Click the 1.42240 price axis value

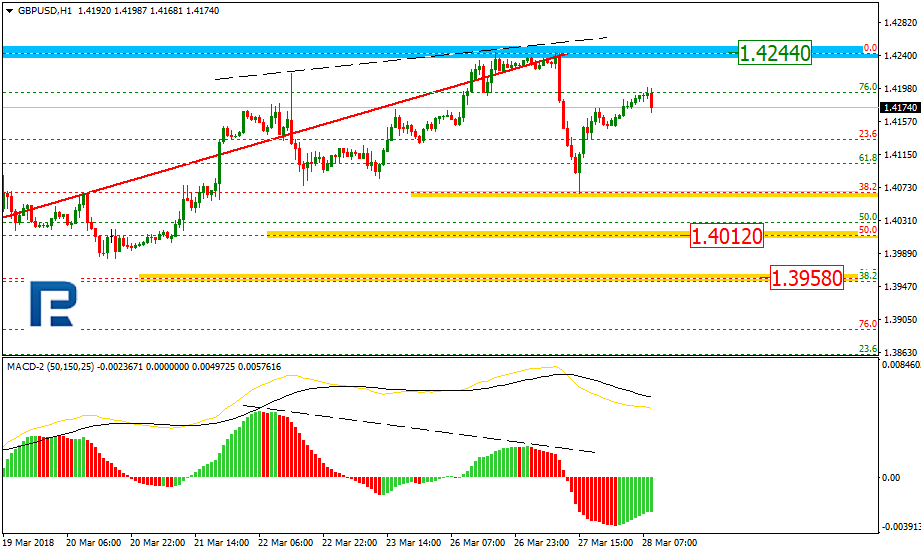[899, 55]
